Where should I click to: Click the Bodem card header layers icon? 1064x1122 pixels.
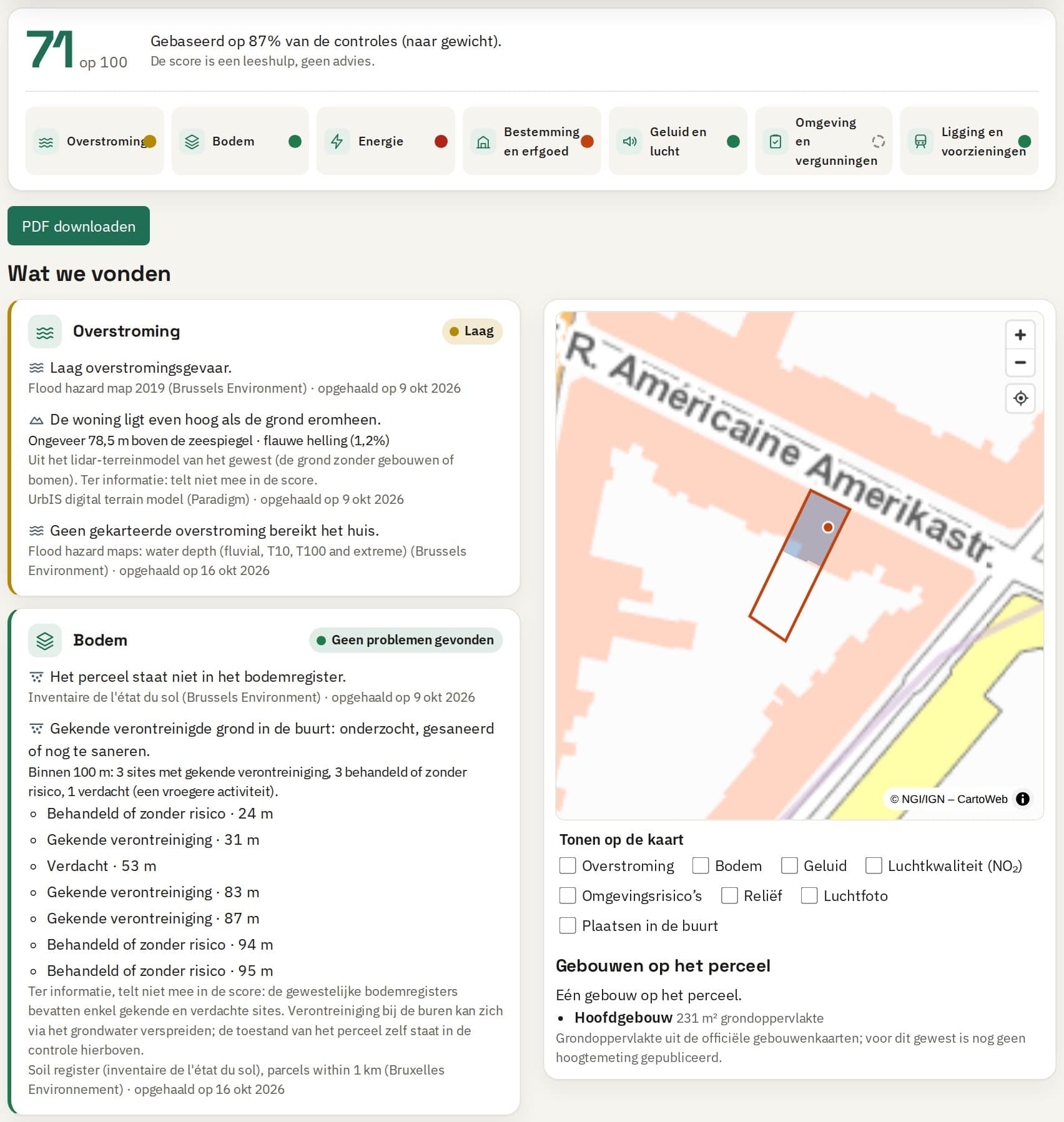(x=45, y=641)
